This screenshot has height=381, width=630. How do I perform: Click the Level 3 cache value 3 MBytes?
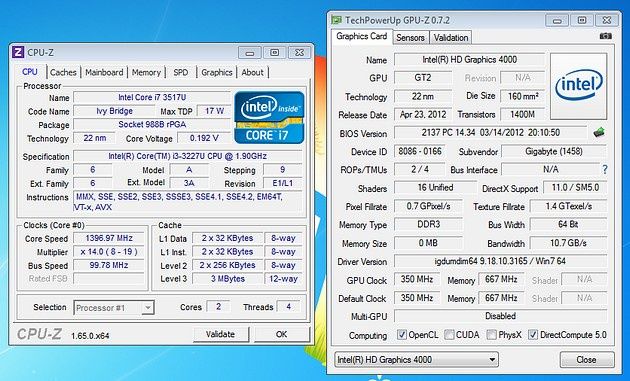(x=227, y=279)
